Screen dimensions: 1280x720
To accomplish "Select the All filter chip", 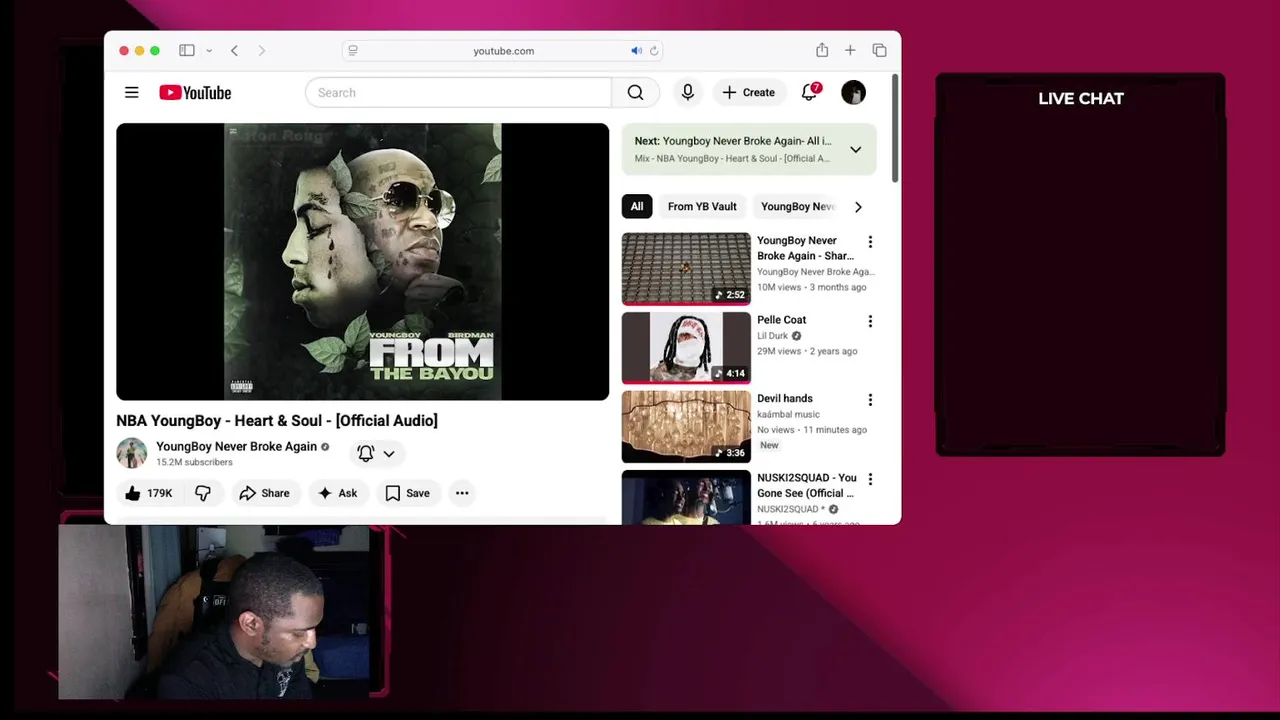I will (x=637, y=206).
